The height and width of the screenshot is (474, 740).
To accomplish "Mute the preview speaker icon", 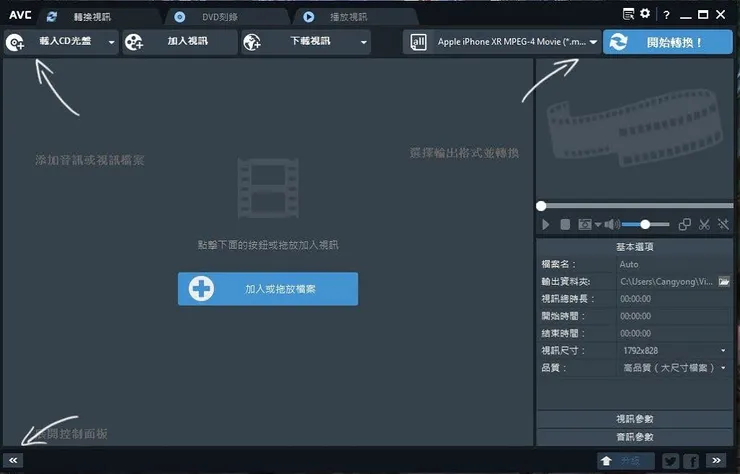I will tap(612, 224).
